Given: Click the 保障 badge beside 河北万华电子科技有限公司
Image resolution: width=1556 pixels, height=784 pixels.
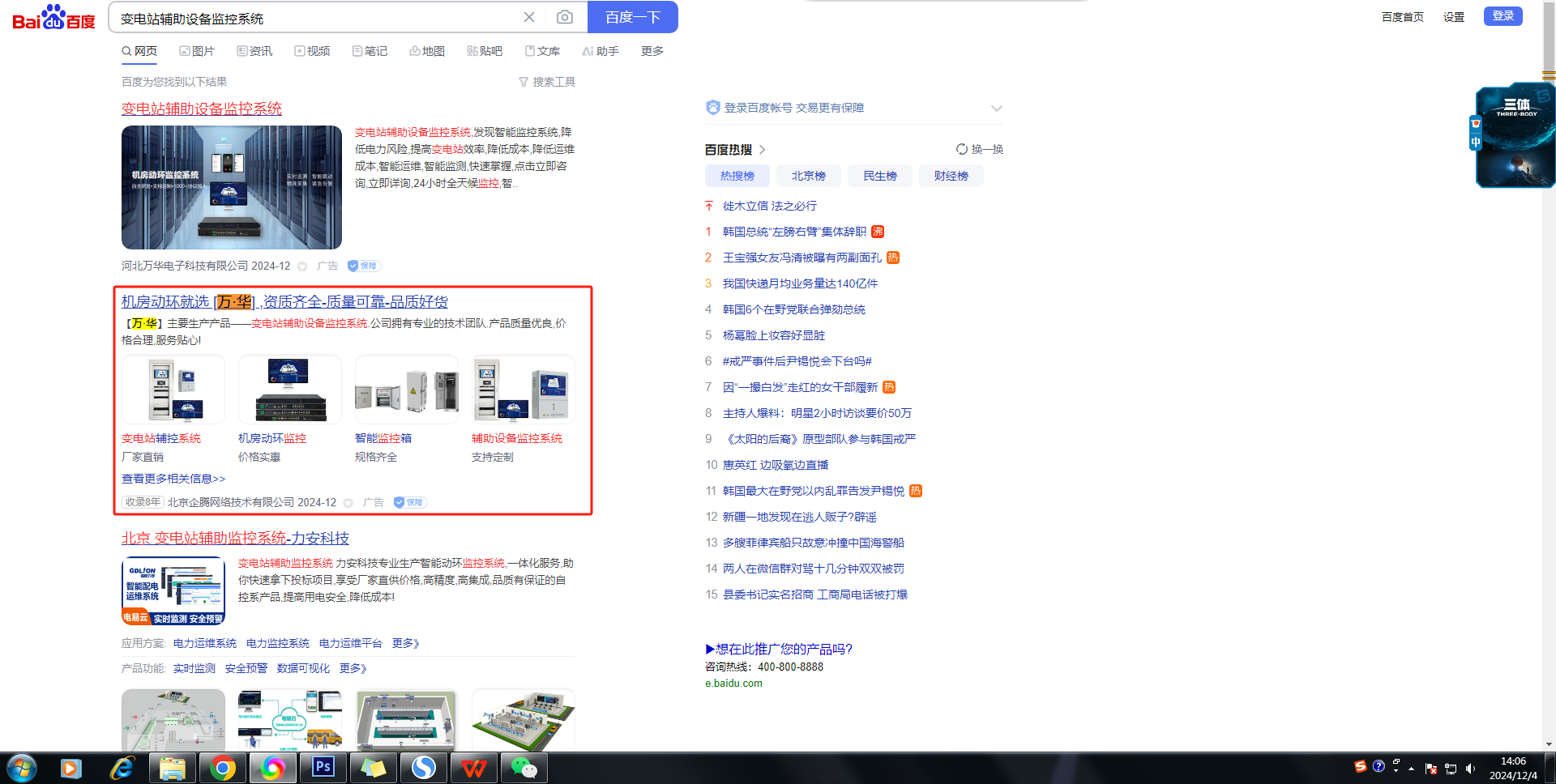Looking at the screenshot, I should (364, 266).
